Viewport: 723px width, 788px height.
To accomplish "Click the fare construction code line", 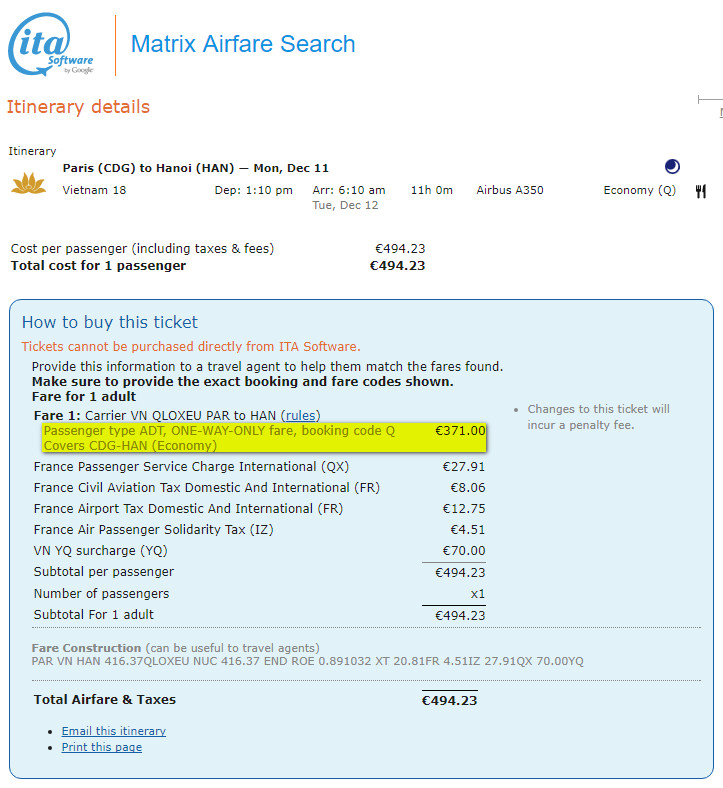I will [307, 661].
